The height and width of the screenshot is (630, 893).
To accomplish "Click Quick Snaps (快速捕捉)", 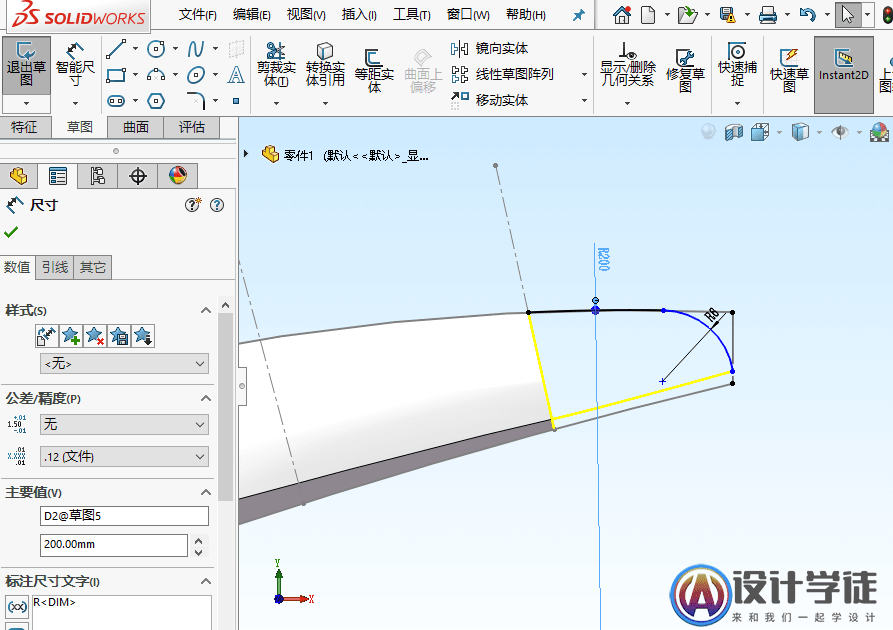I will [737, 64].
